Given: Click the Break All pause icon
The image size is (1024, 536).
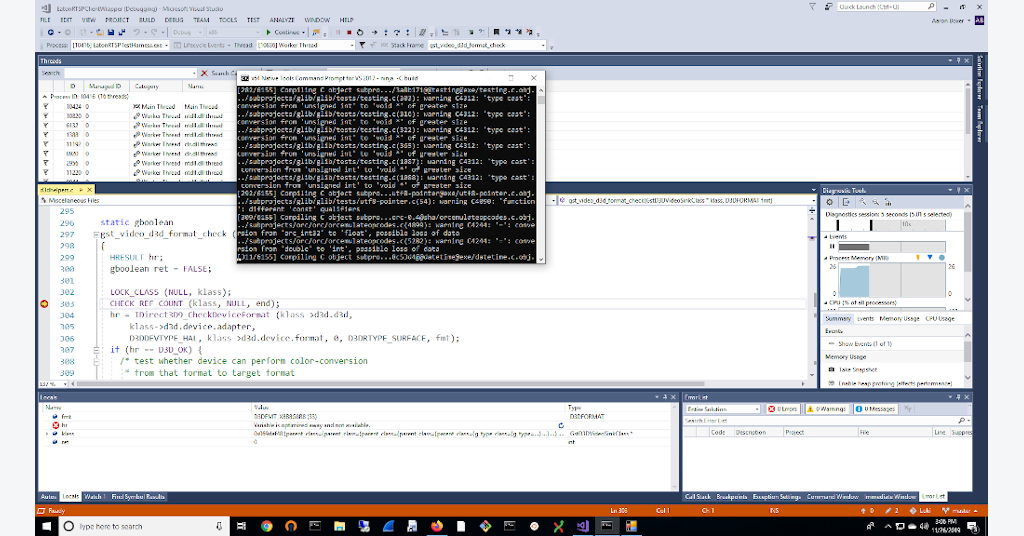Looking at the screenshot, I should (x=338, y=32).
